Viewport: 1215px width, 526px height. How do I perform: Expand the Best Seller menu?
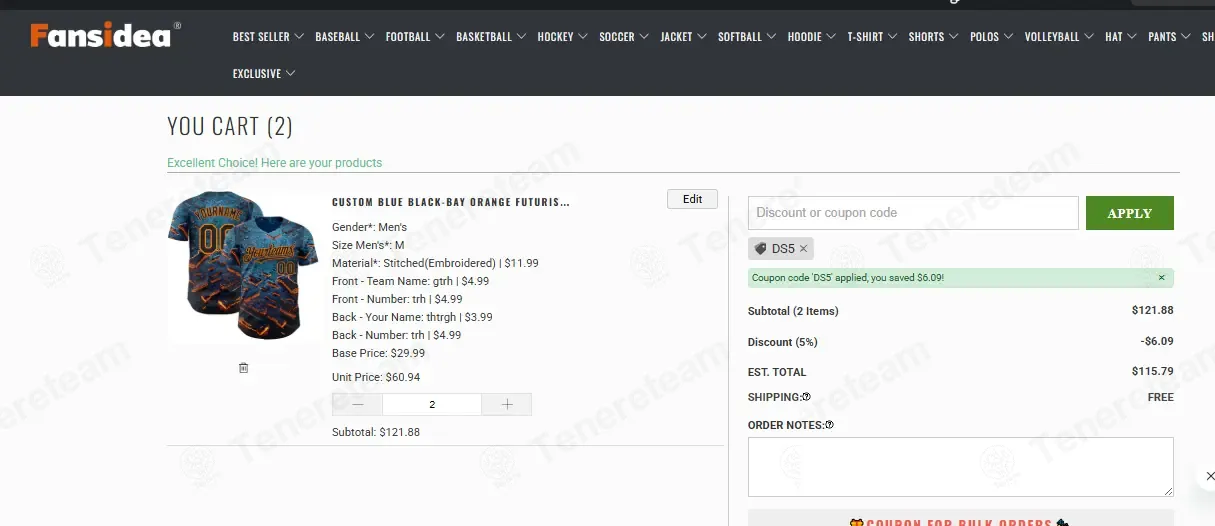pos(267,37)
